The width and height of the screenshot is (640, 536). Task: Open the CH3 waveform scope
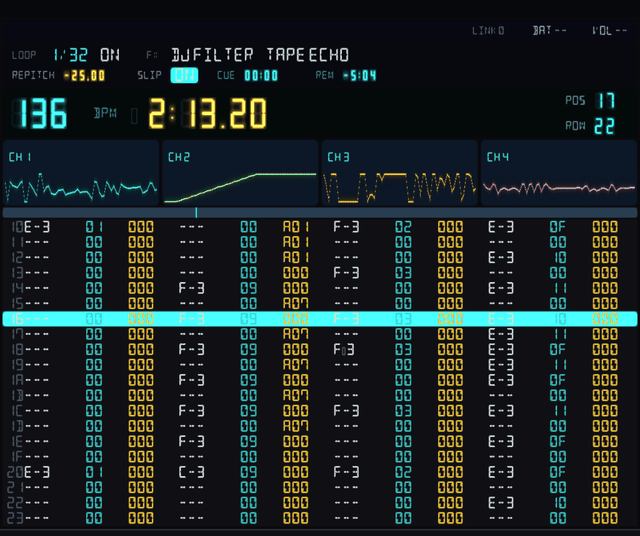point(399,173)
